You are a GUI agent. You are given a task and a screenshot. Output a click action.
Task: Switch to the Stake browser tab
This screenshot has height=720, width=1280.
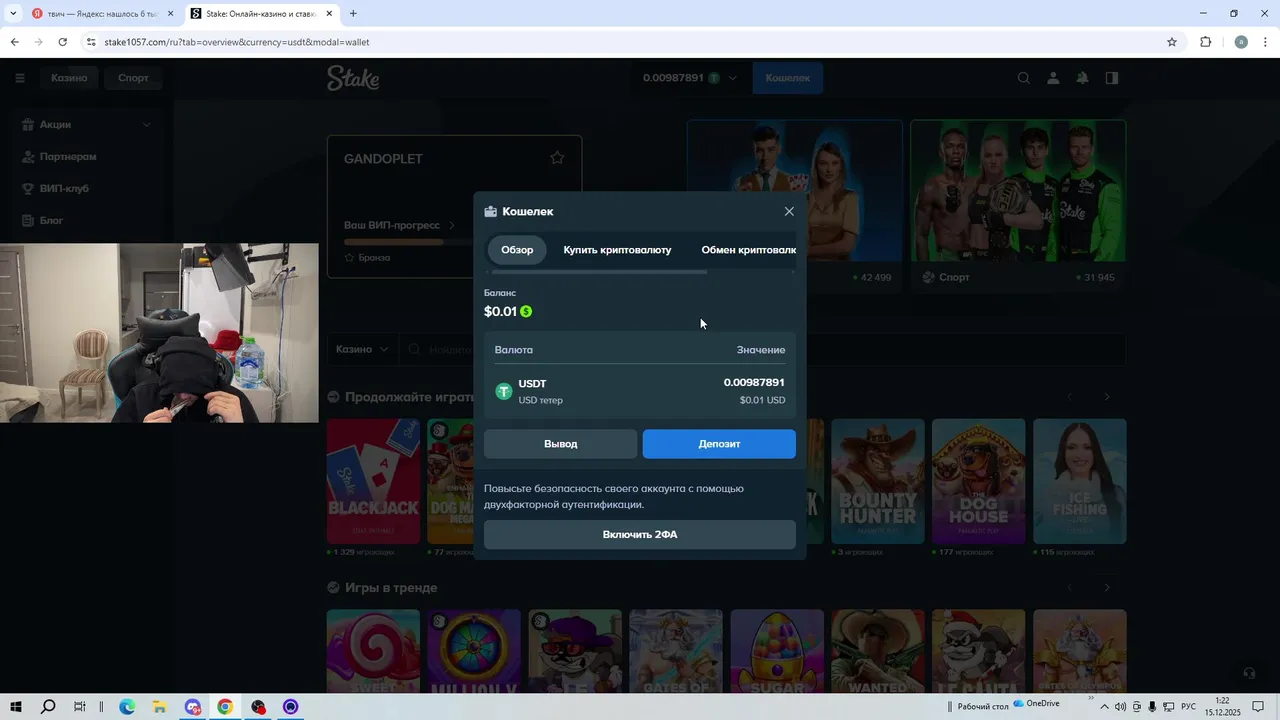[260, 14]
